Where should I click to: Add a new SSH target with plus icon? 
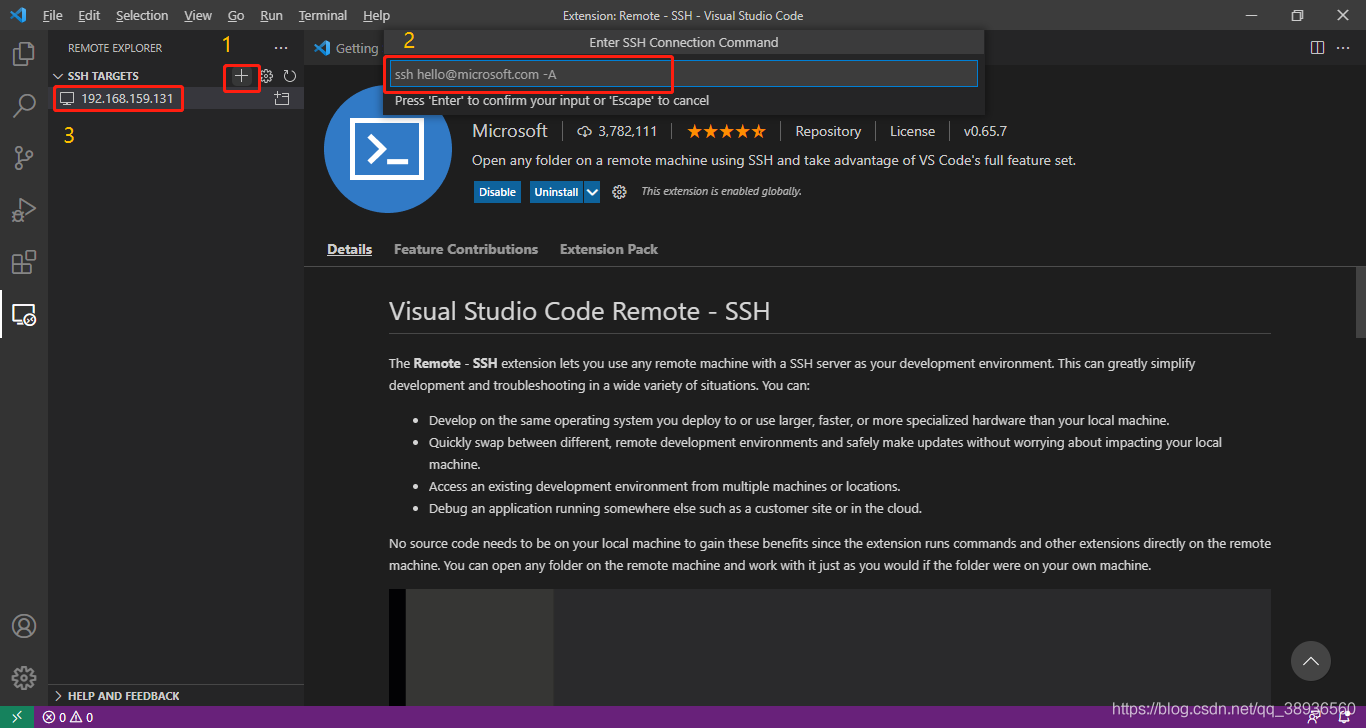[x=241, y=76]
